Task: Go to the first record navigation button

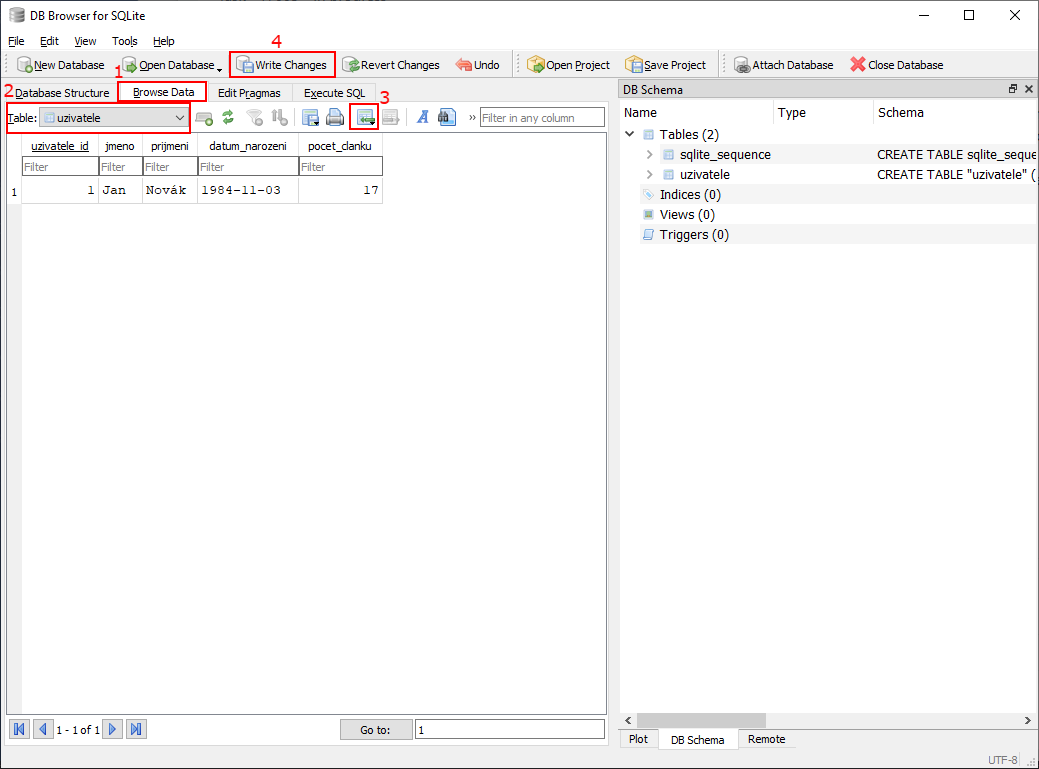Action: pos(19,729)
